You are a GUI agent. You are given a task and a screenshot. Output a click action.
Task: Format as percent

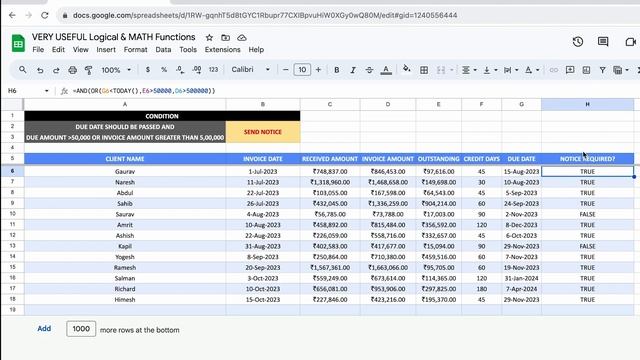[164, 70]
